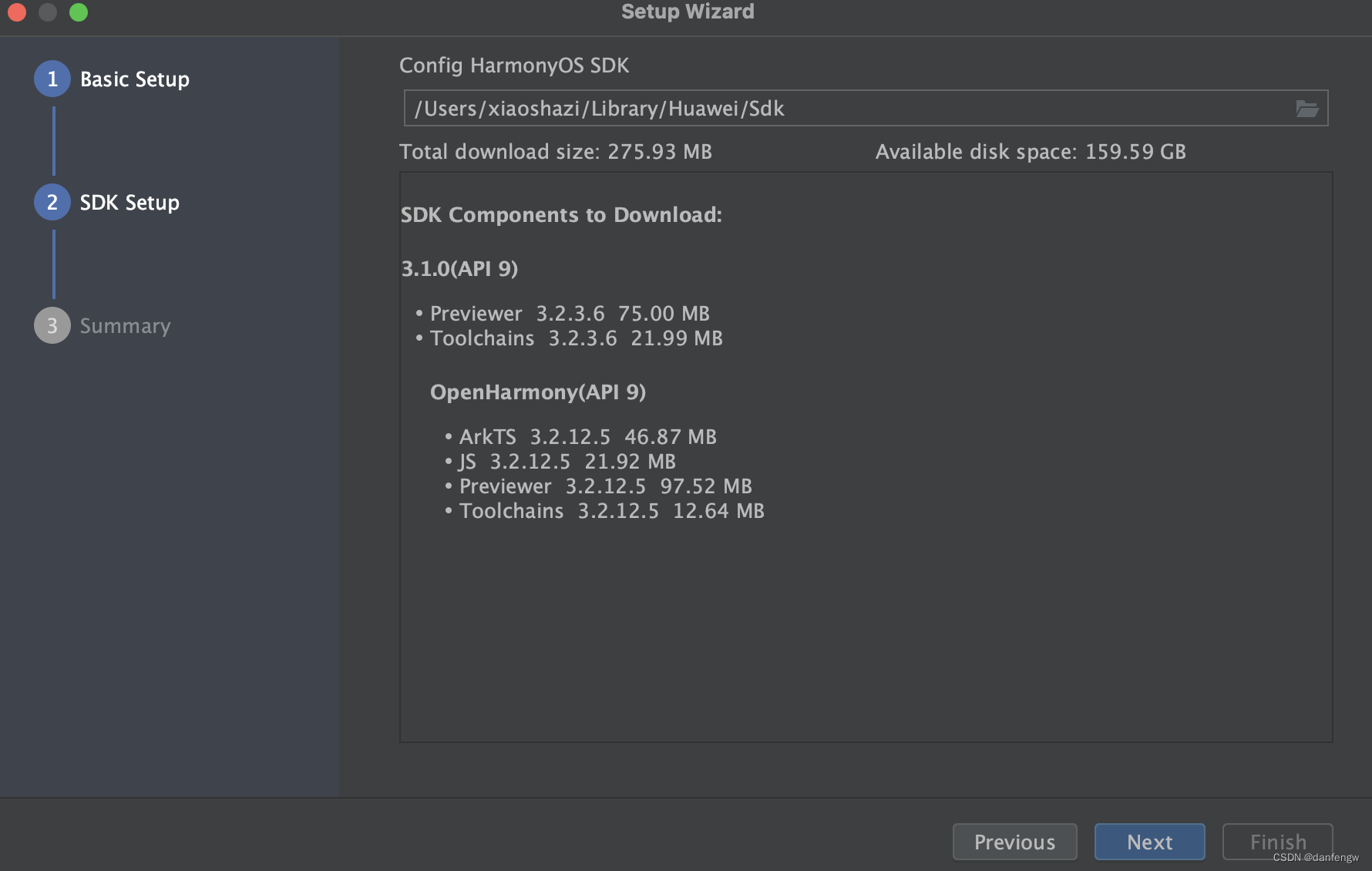The image size is (1372, 871).
Task: Edit the HarmonyOS SDK path field
Action: (866, 109)
